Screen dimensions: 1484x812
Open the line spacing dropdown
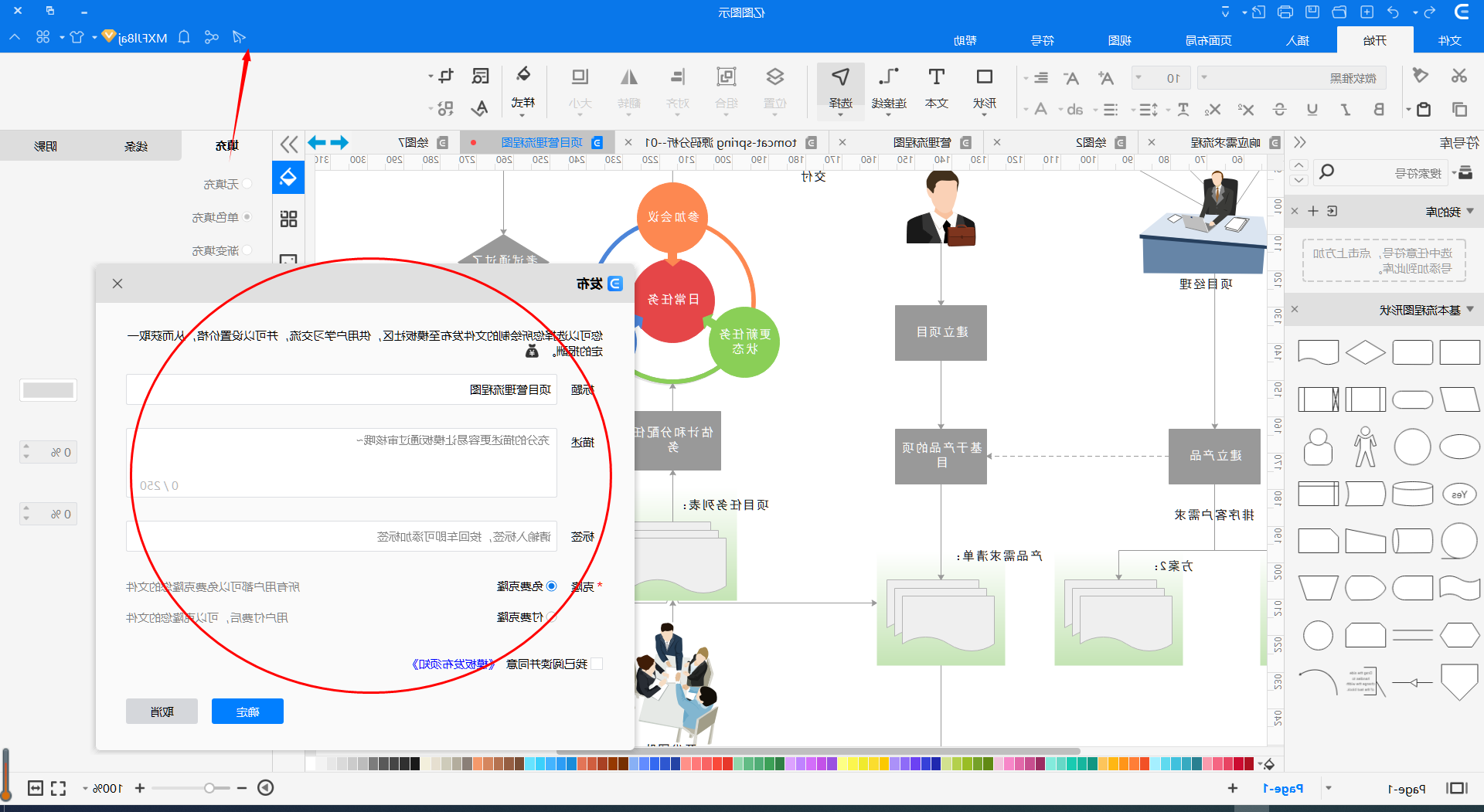click(1144, 110)
